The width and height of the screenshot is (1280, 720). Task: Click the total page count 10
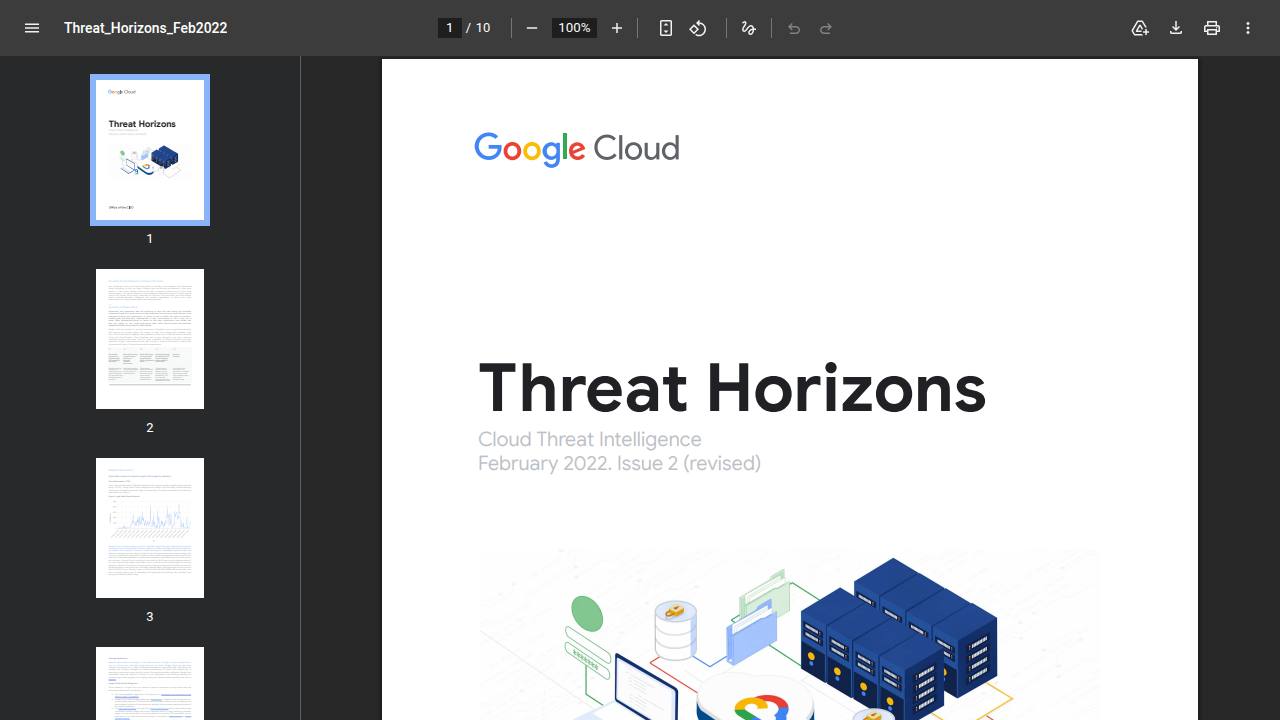coord(483,28)
